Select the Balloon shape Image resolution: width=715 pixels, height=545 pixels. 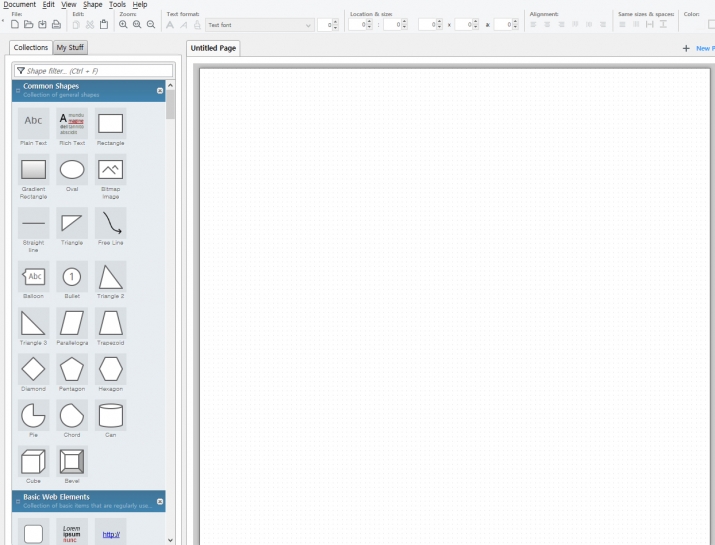pyautogui.click(x=33, y=280)
